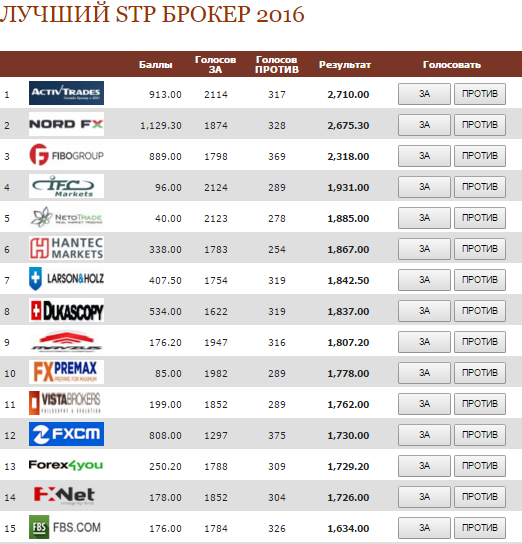Vote ПРОТИВ for Nord FX
522x544 pixels.
click(480, 125)
